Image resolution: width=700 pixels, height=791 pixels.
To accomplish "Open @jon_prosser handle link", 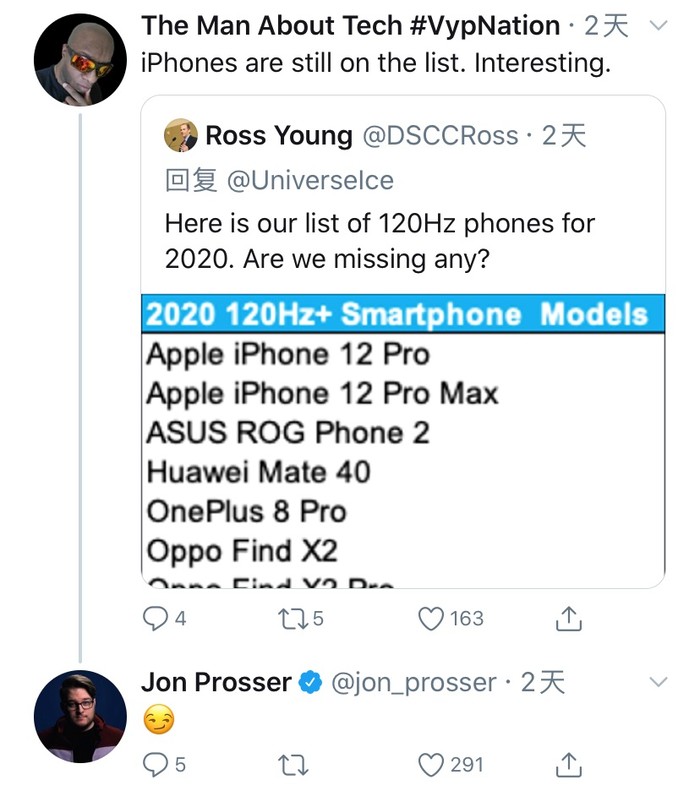I will pos(413,683).
